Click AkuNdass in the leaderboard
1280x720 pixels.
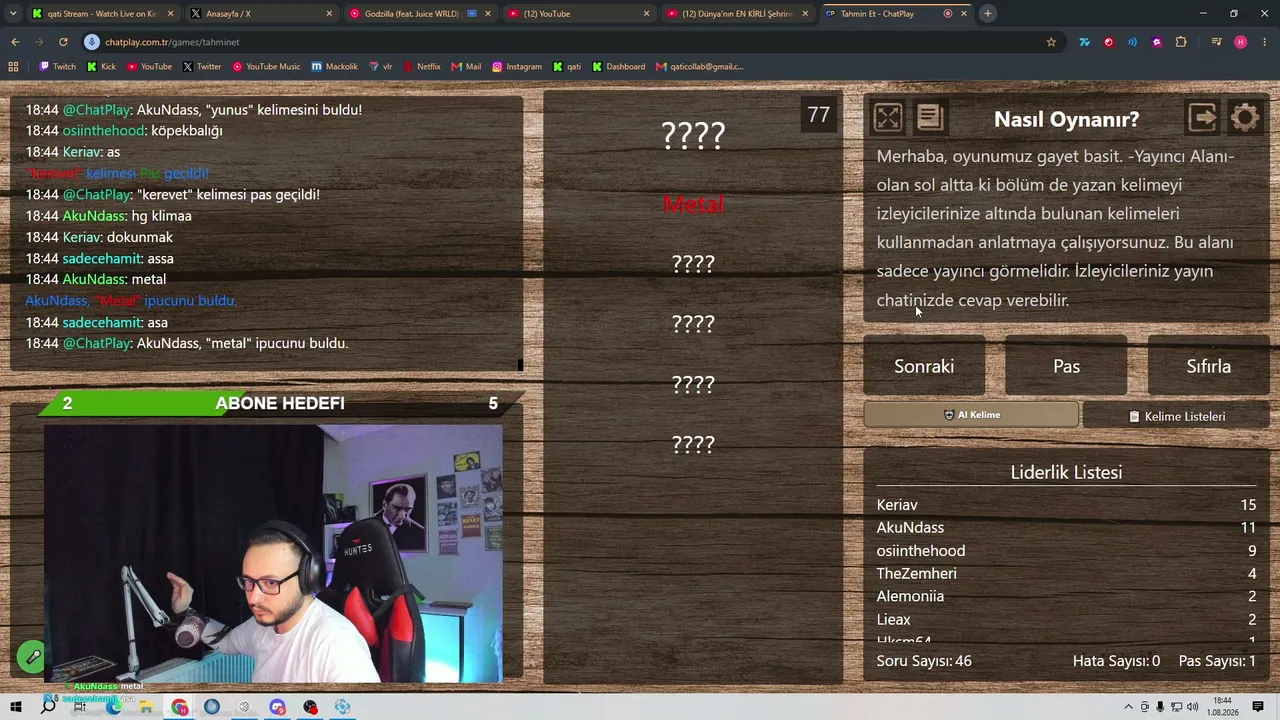click(x=910, y=528)
